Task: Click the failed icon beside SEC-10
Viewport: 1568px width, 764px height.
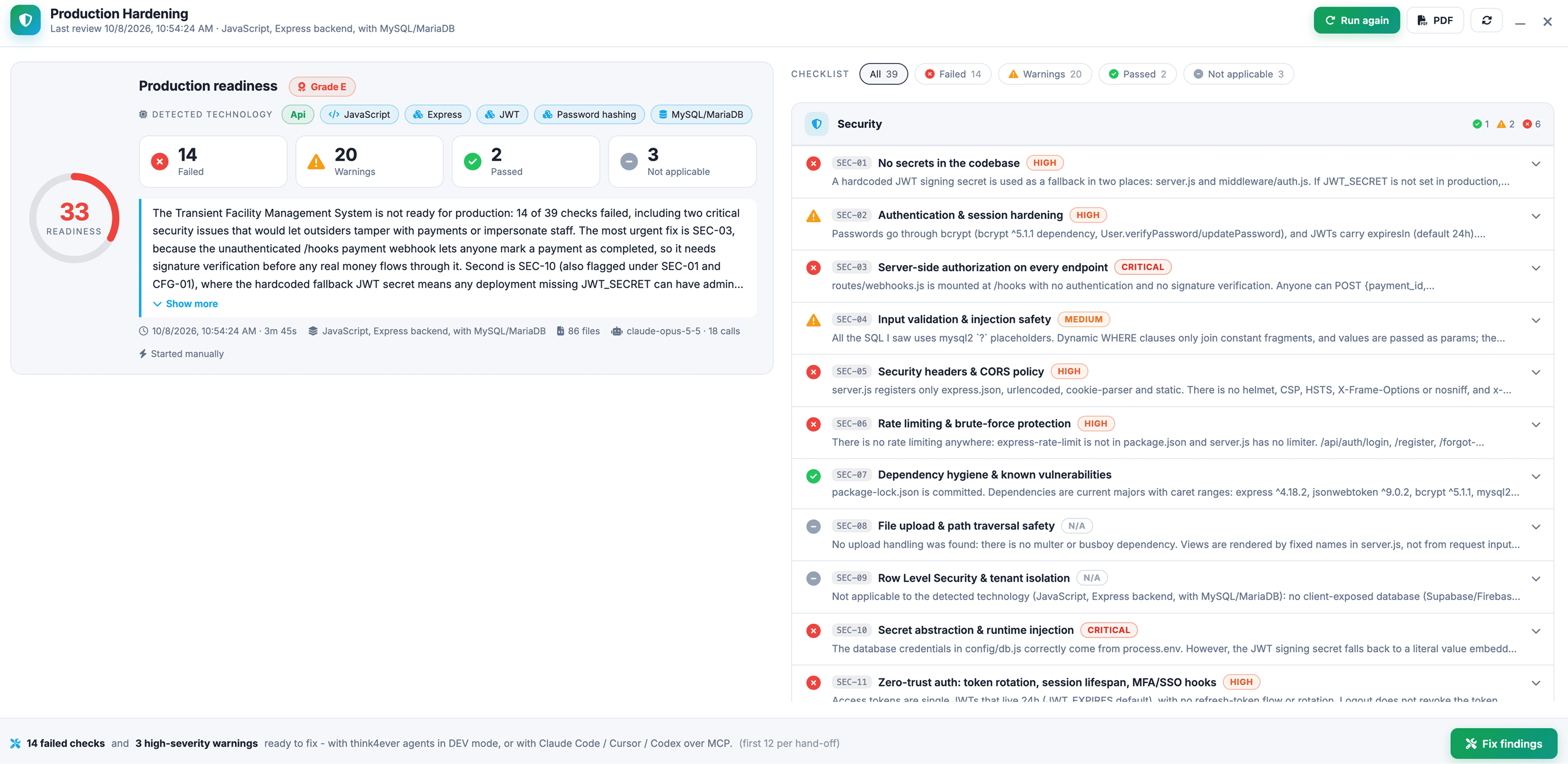Action: [x=813, y=631]
